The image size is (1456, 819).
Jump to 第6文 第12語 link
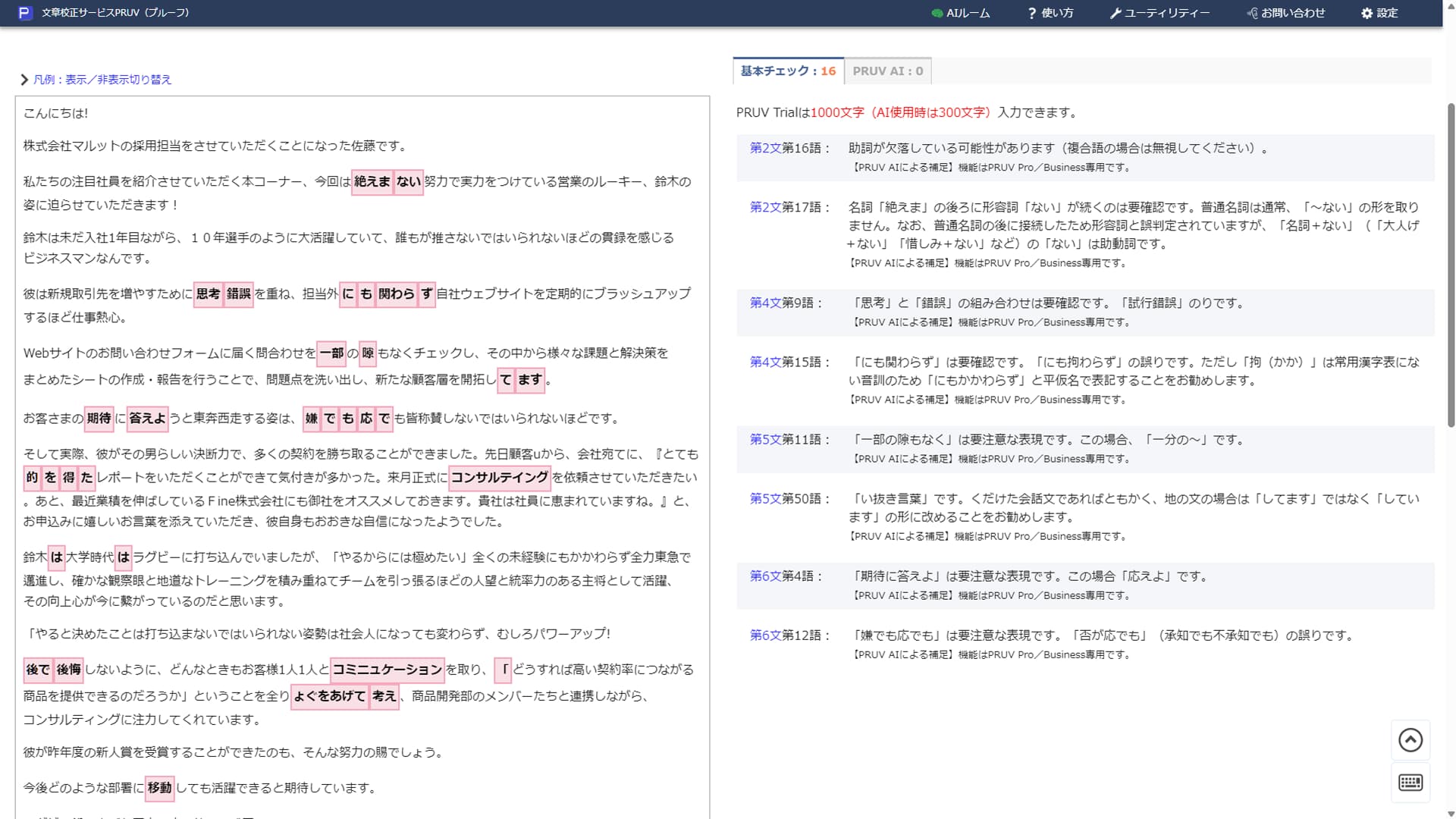(x=765, y=635)
